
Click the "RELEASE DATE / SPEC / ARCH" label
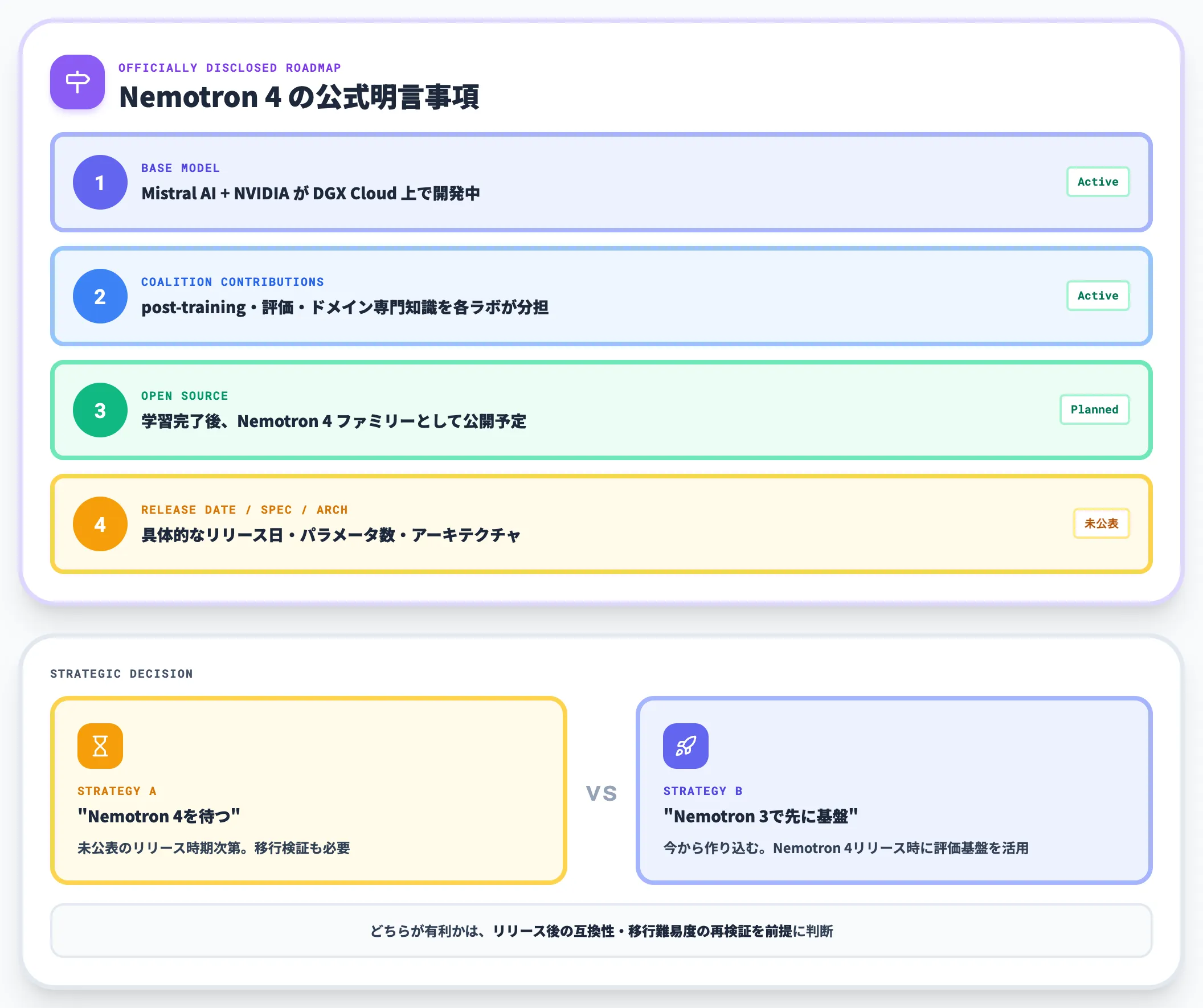[244, 510]
